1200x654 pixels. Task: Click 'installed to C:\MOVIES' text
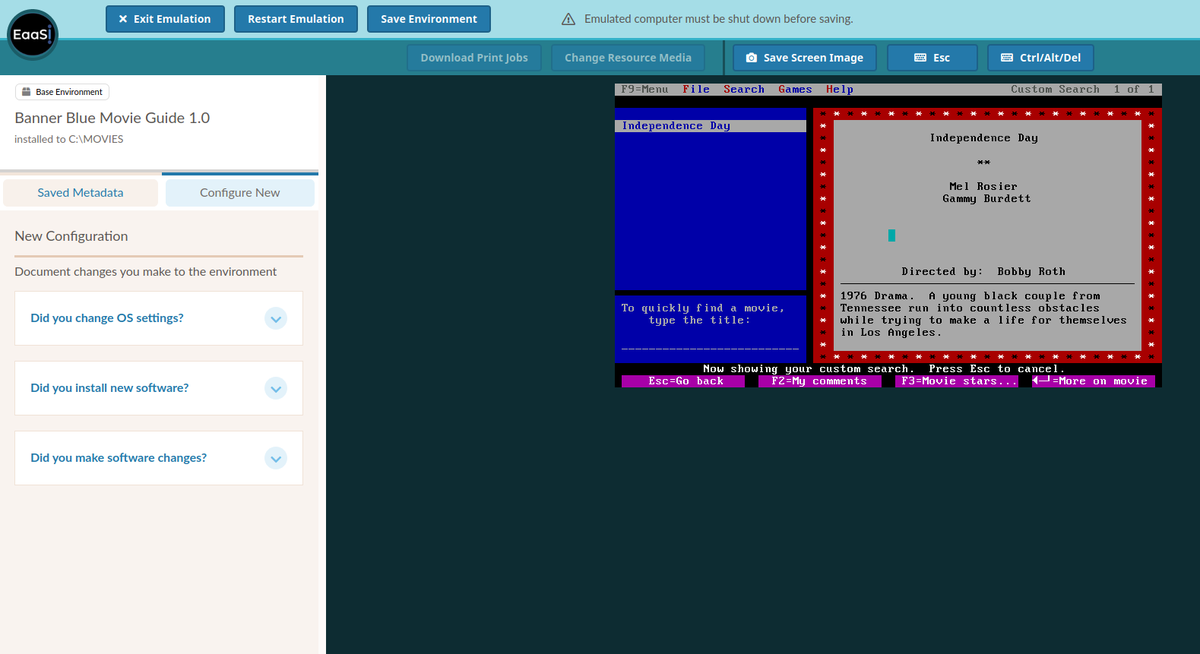pyautogui.click(x=69, y=139)
